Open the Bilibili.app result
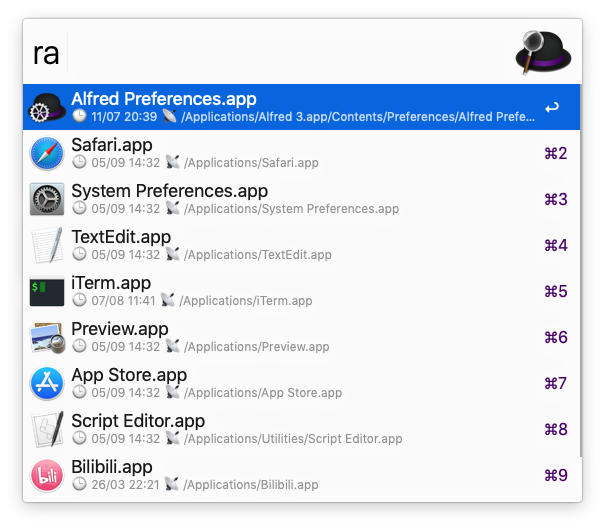Image resolution: width=605 pixels, height=529 pixels. [x=301, y=475]
